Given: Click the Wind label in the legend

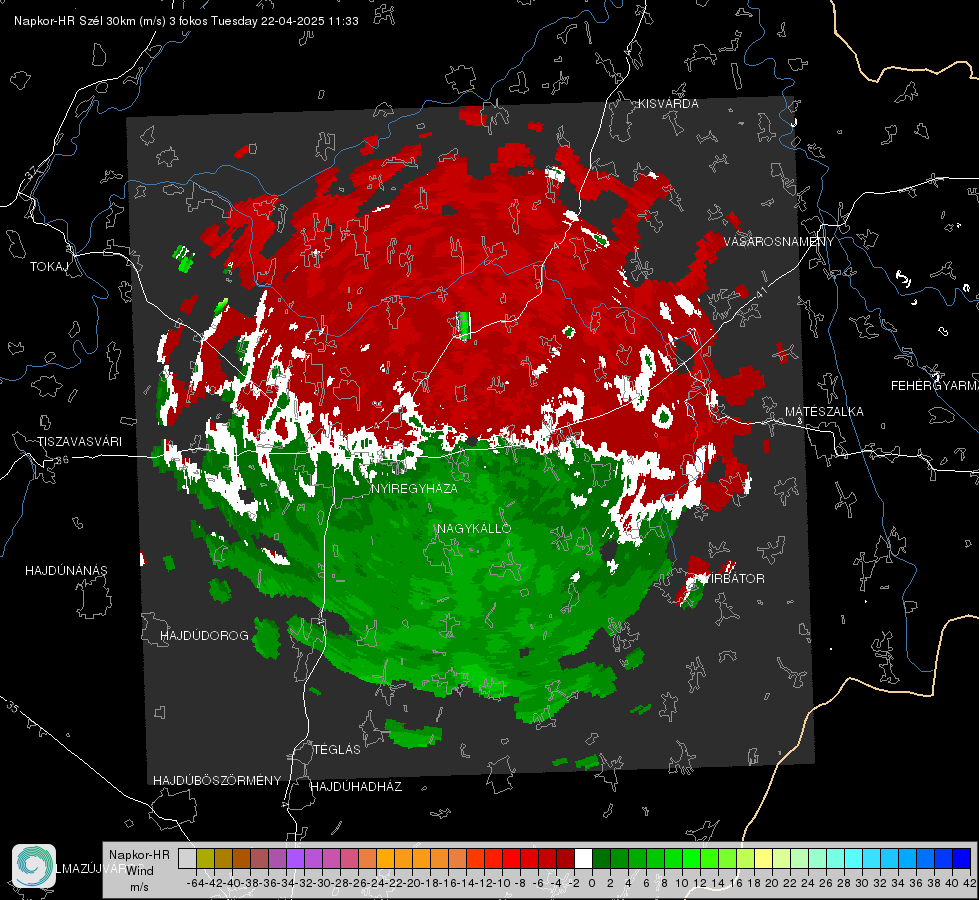Looking at the screenshot, I should pos(140,871).
